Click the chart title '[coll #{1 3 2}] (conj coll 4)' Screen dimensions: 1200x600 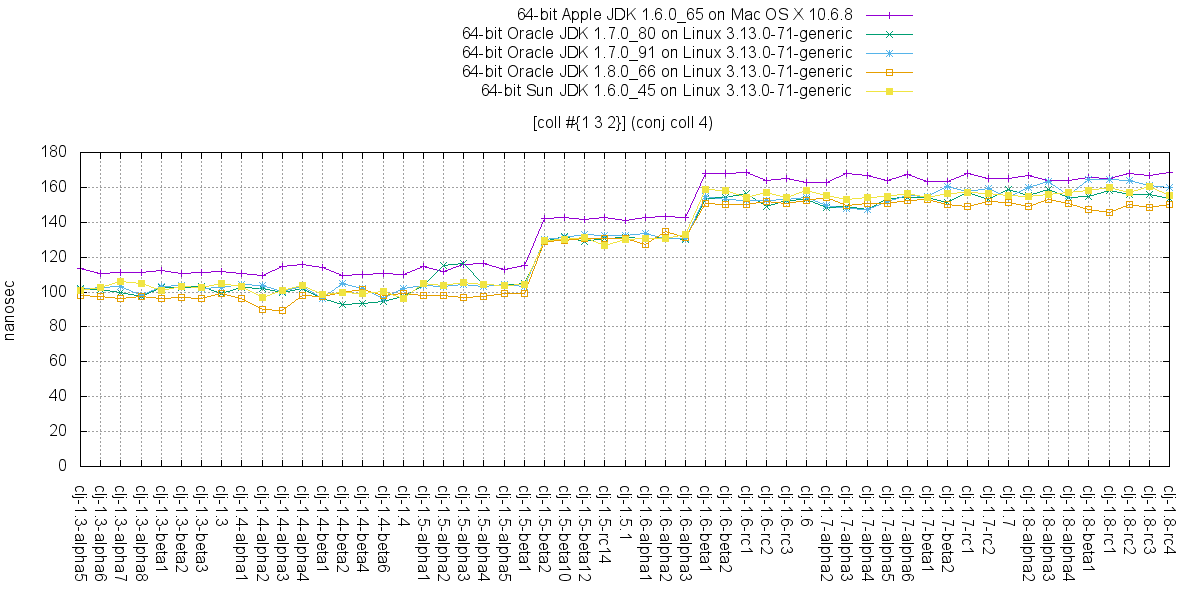click(x=622, y=123)
